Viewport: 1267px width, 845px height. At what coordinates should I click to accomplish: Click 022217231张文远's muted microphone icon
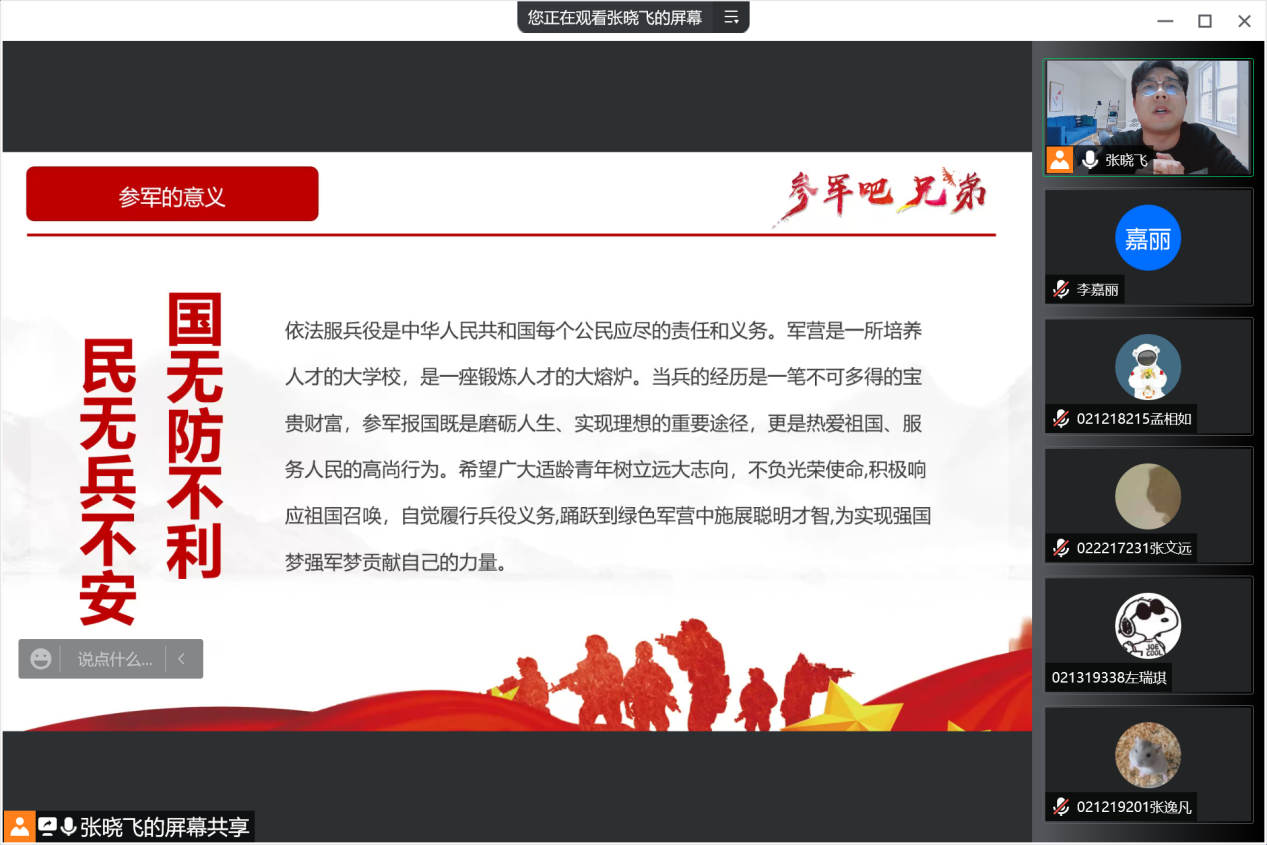[1061, 548]
